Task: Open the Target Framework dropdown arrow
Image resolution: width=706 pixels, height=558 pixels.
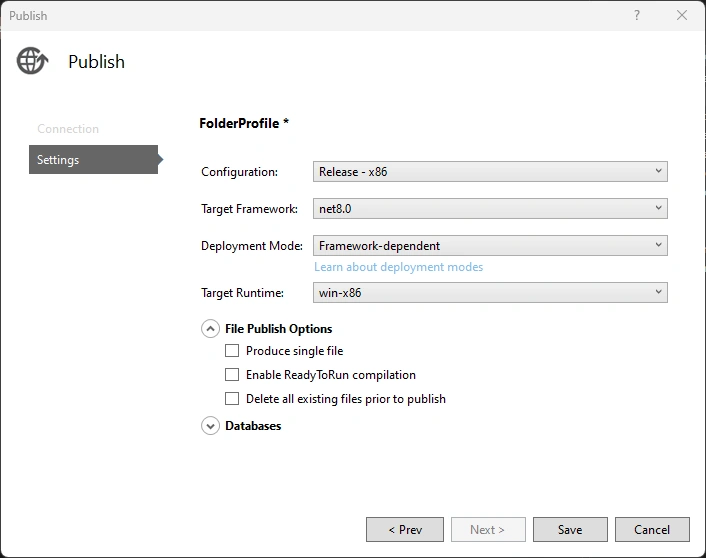Action: tap(658, 208)
